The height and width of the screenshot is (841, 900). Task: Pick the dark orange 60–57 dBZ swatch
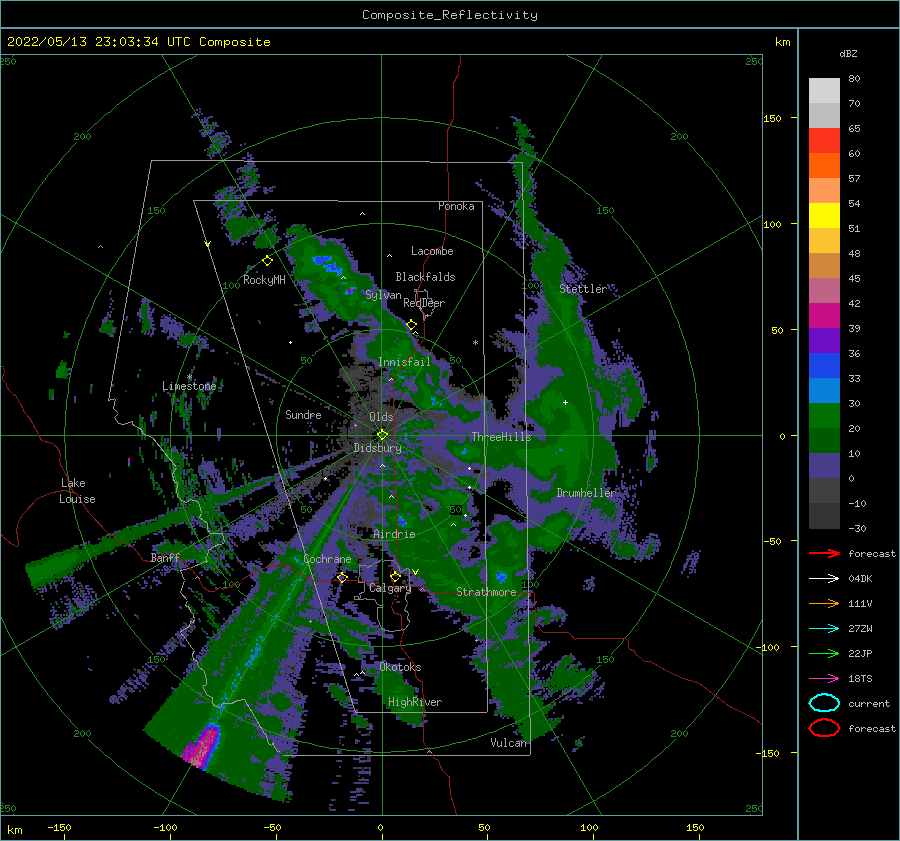(824, 165)
